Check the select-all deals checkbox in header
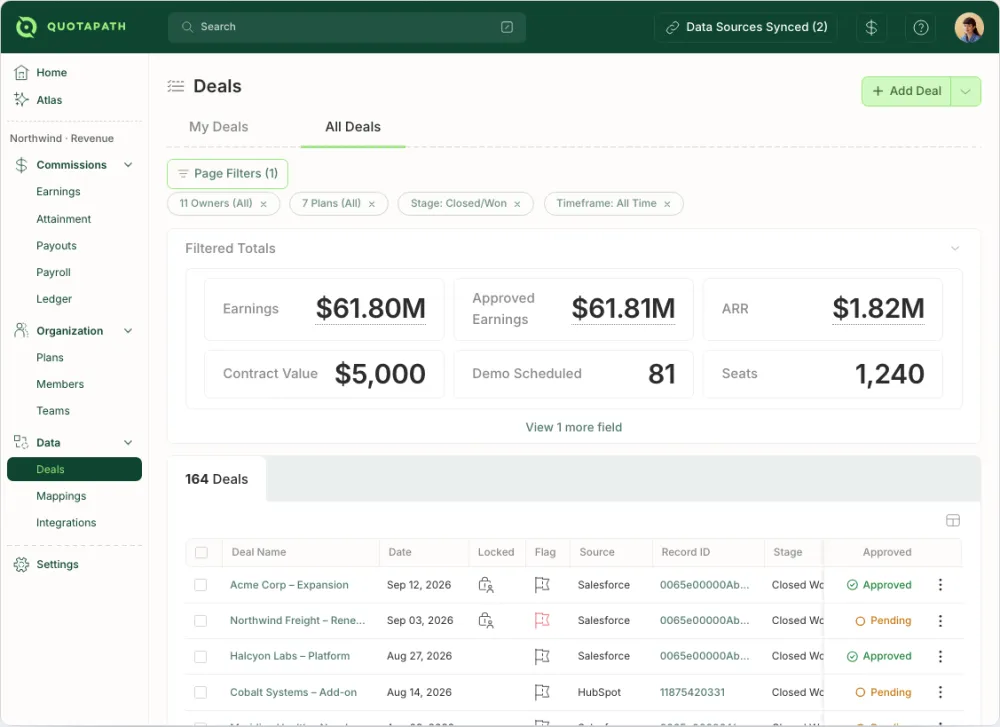1000x727 pixels. [201, 552]
